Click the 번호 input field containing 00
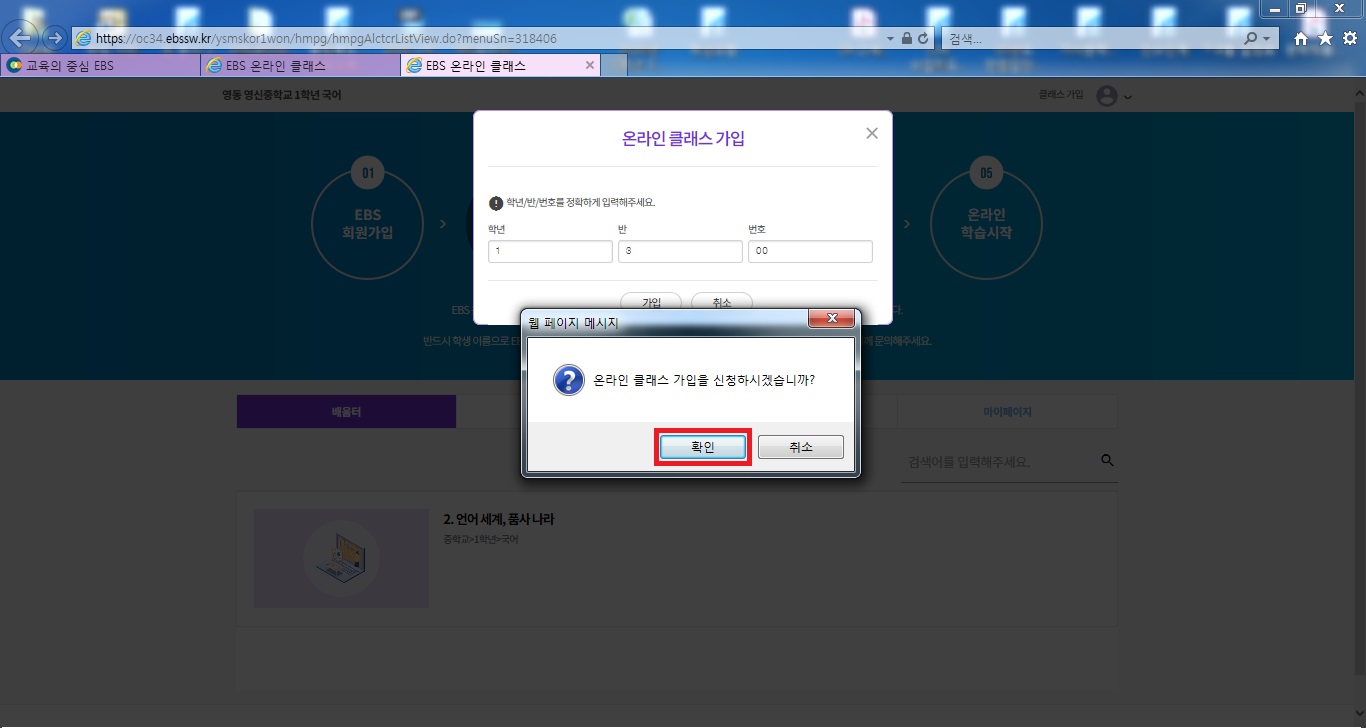The image size is (1366, 728). [810, 251]
